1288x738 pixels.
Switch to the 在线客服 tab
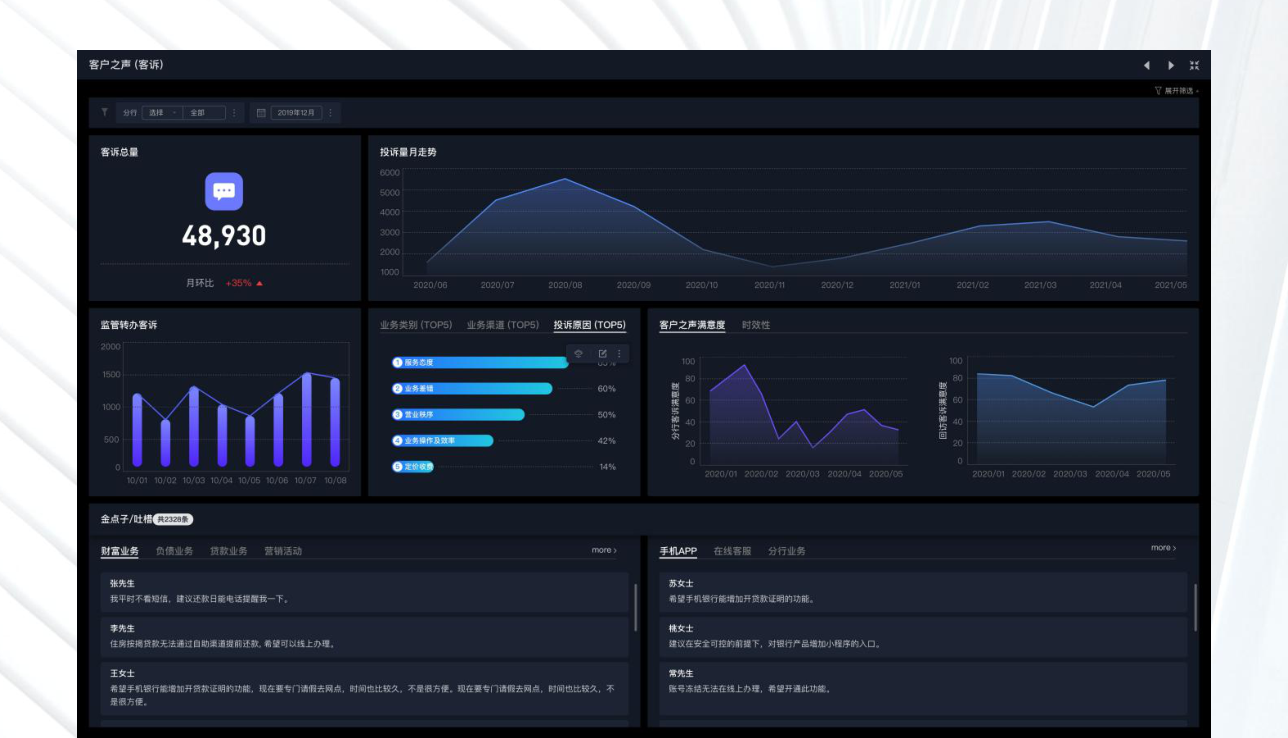732,551
